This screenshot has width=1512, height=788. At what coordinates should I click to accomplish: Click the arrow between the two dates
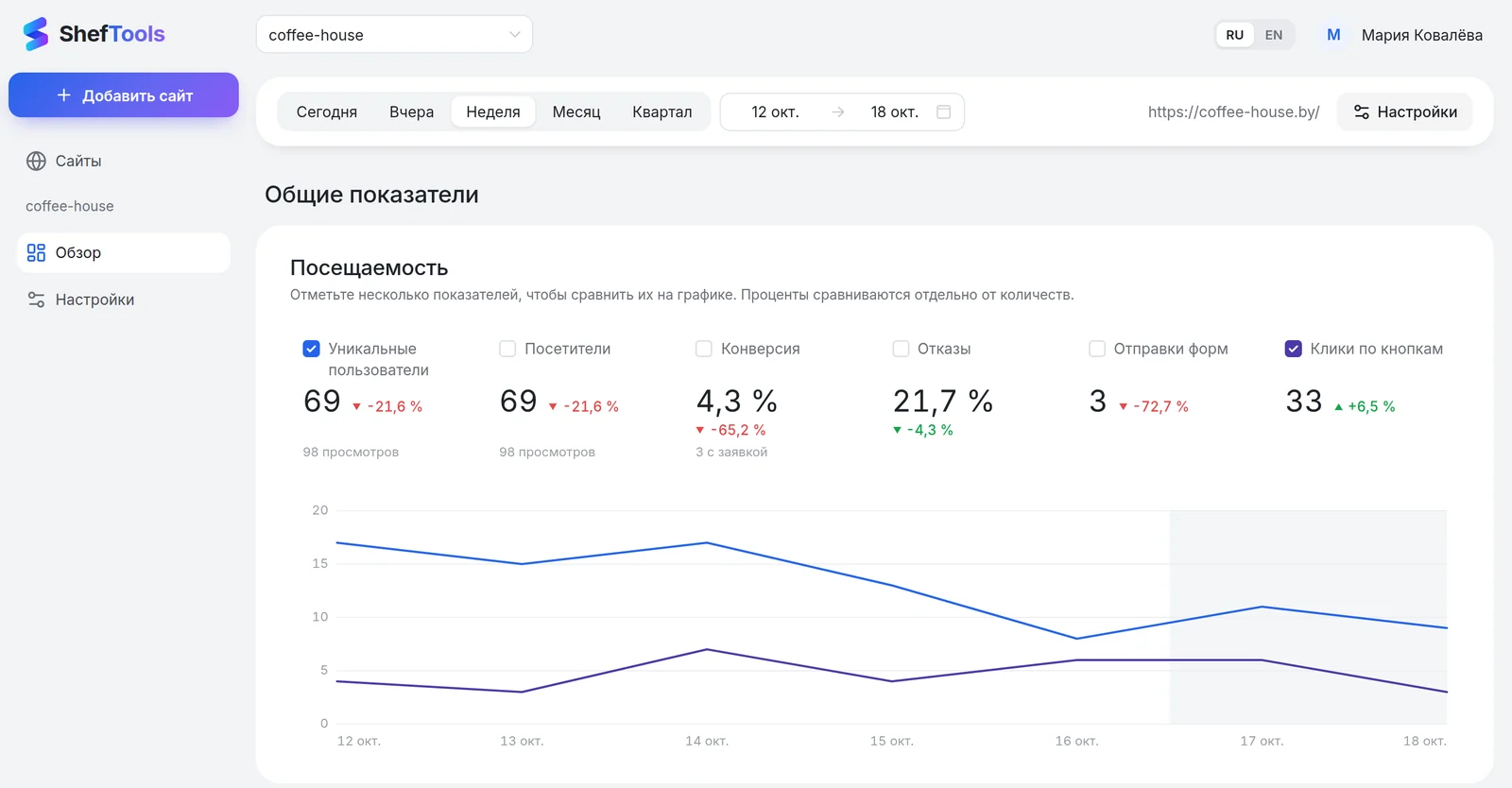pyautogui.click(x=838, y=111)
